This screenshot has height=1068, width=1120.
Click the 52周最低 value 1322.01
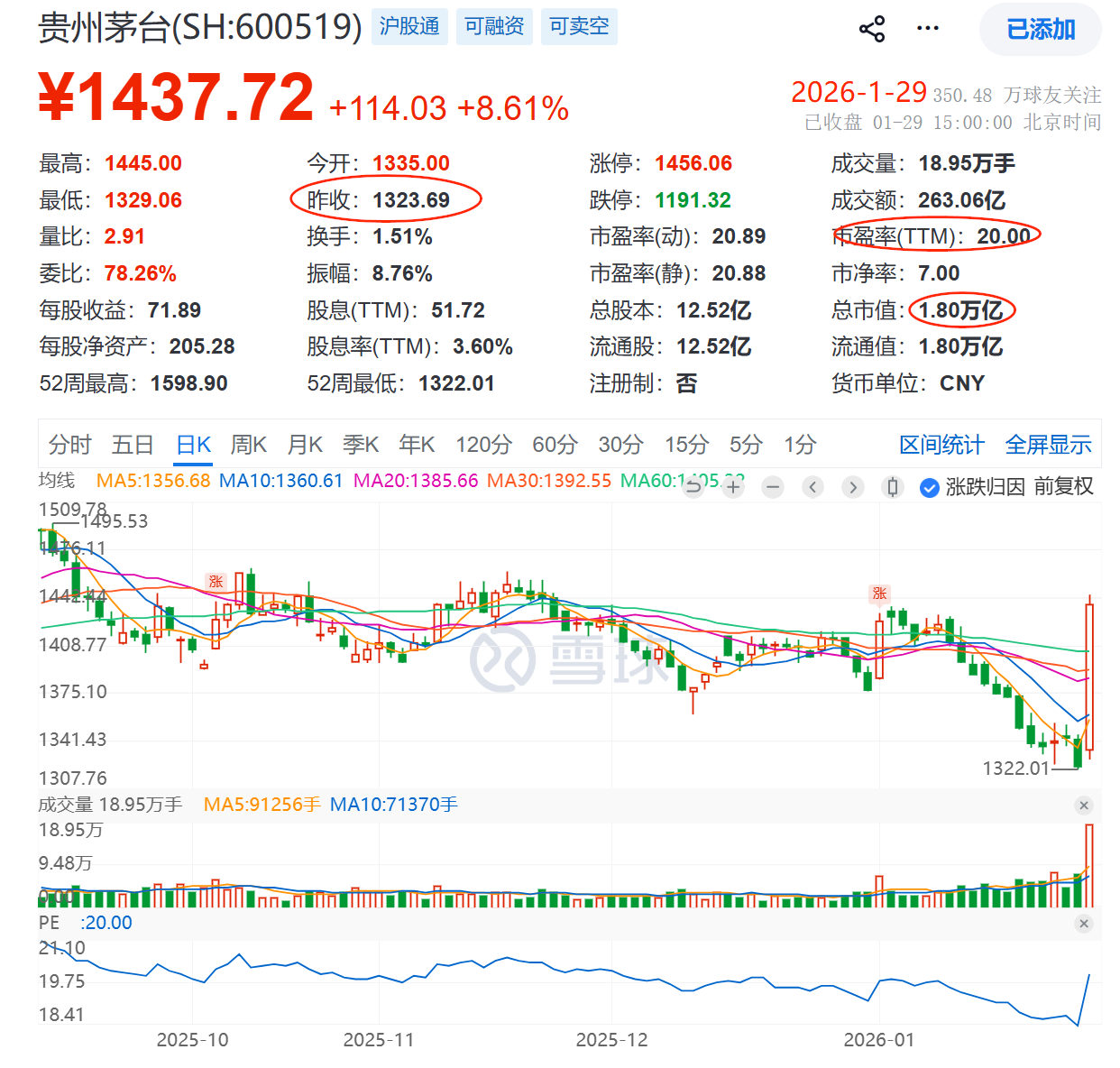[456, 383]
